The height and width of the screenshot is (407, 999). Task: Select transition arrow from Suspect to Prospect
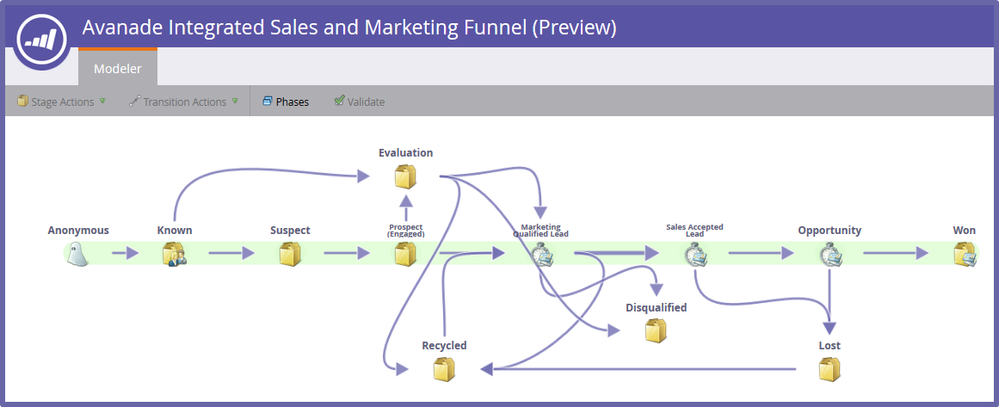pyautogui.click(x=347, y=253)
